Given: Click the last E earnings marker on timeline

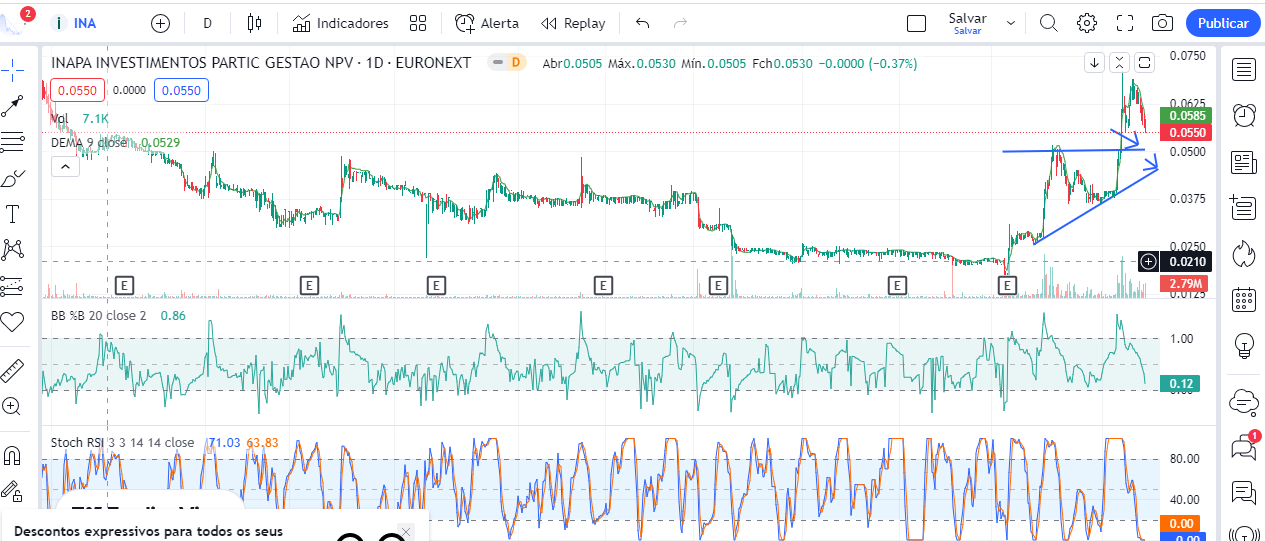Looking at the screenshot, I should pos(1008,285).
